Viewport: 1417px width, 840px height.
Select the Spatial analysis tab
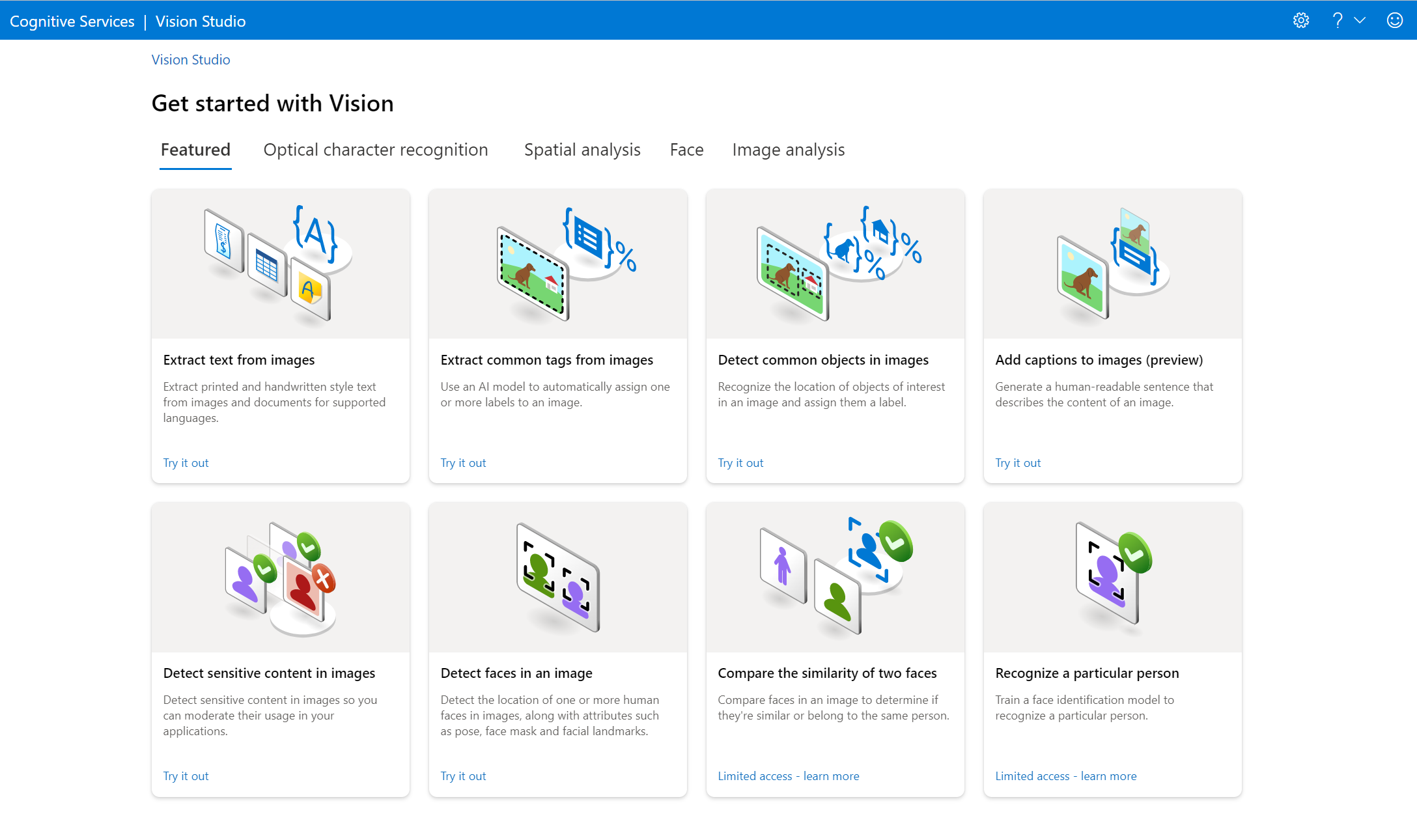(x=582, y=149)
